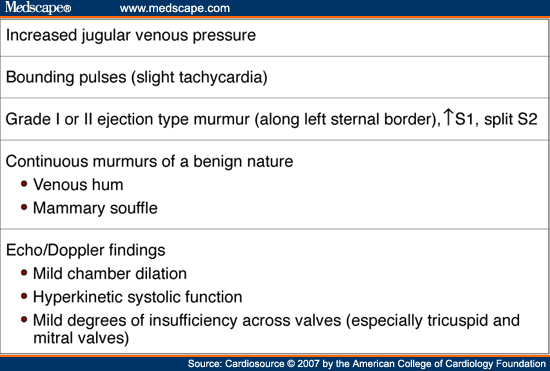Select the Grade I or II ejection murmur row
Viewport: 550px width, 371px height.
pyautogui.click(x=275, y=119)
